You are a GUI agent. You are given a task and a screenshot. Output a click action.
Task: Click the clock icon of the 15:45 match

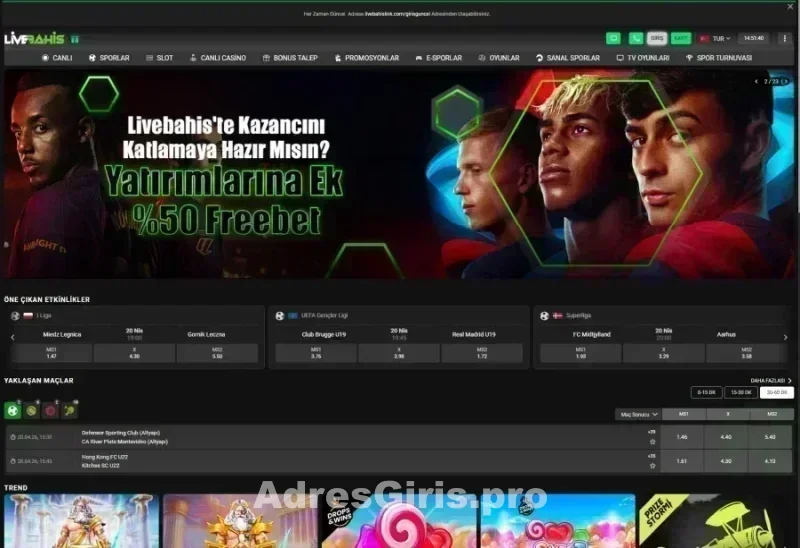13,461
